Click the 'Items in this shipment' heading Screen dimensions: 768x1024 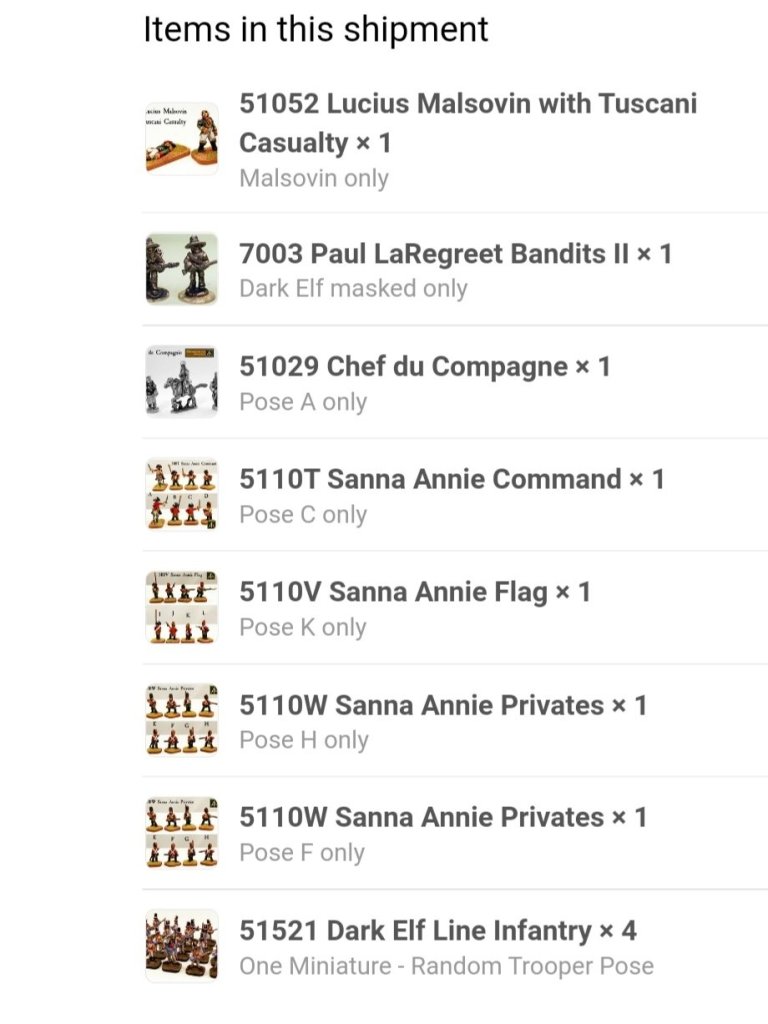coord(316,29)
